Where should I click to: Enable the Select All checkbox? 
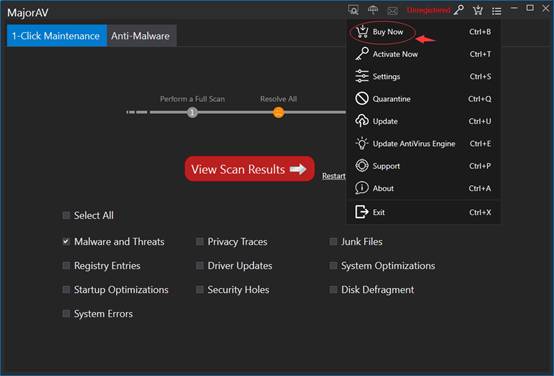66,216
